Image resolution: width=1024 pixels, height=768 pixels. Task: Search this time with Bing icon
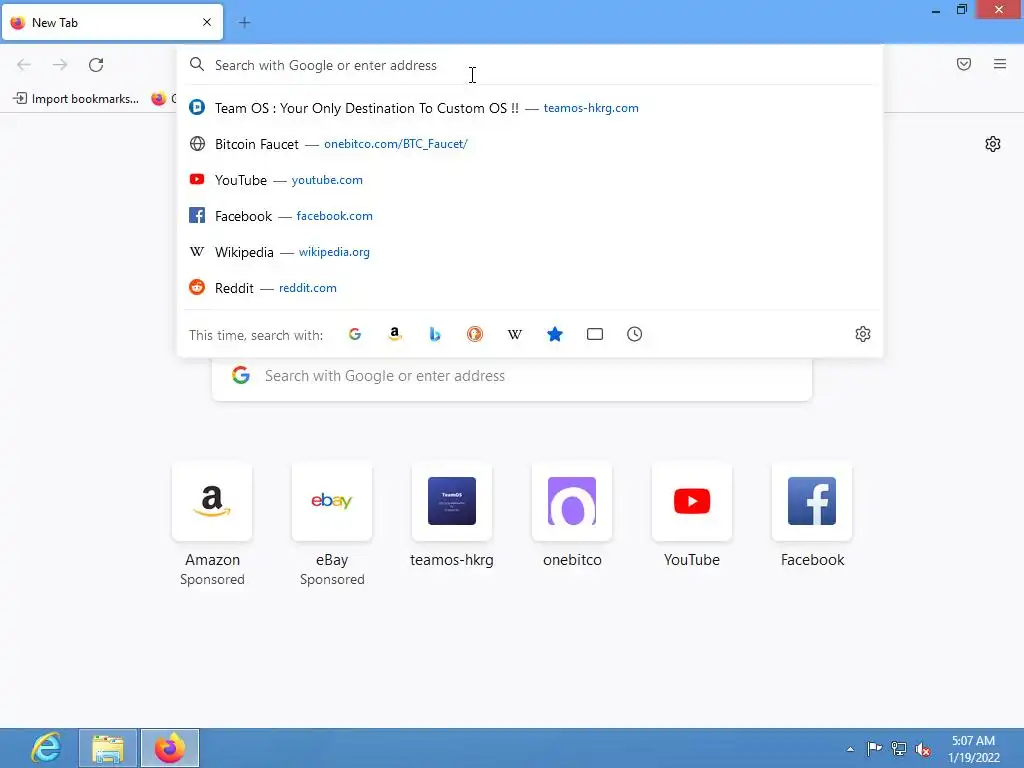click(435, 334)
